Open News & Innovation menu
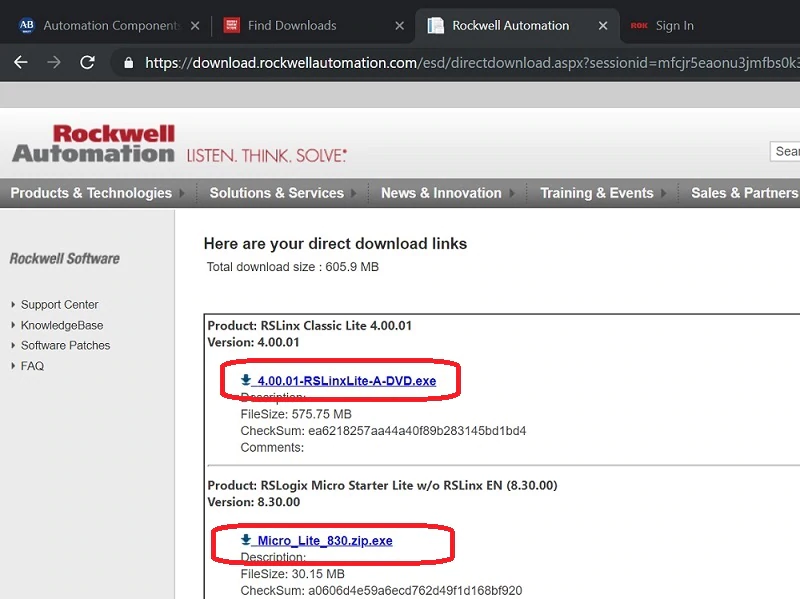The width and height of the screenshot is (800, 599). (441, 193)
